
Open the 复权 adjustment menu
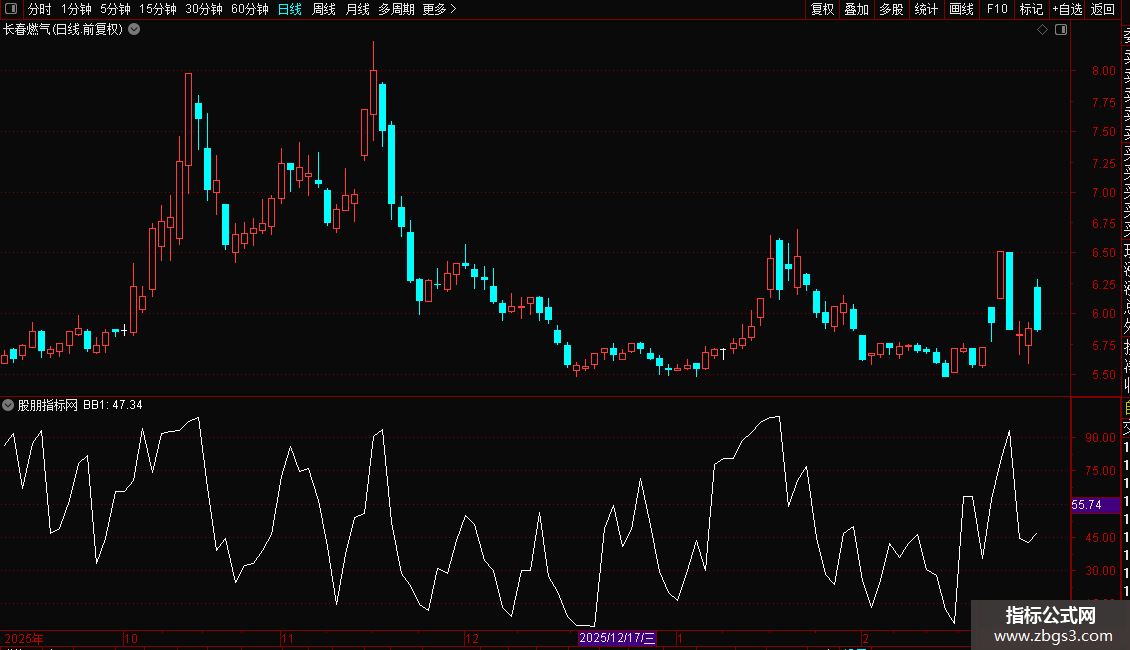(x=822, y=9)
